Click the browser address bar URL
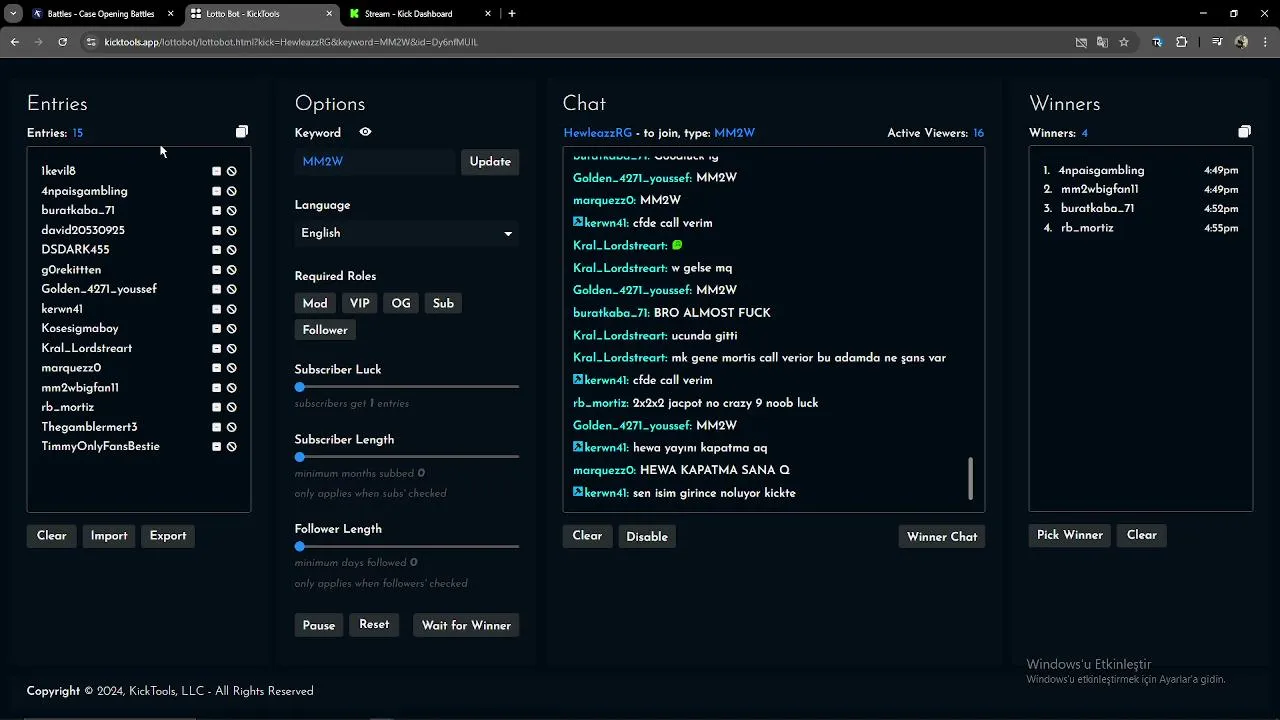The image size is (1280, 720). click(x=291, y=42)
